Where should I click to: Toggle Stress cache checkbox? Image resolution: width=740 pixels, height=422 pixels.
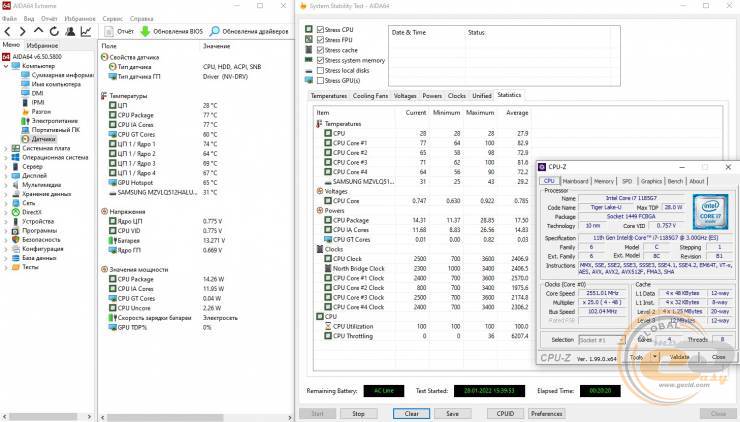[x=320, y=50]
